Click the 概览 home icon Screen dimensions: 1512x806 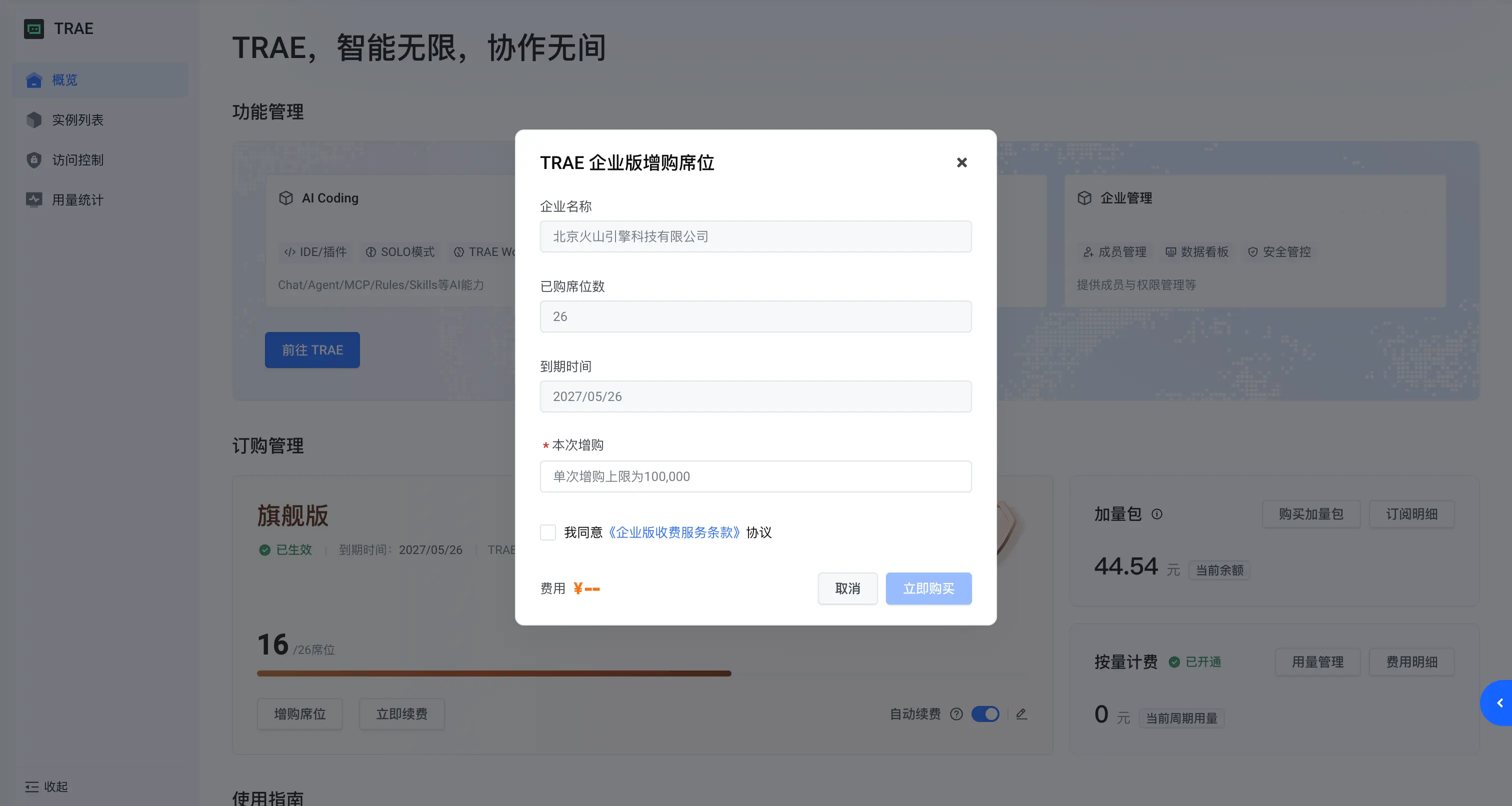(x=34, y=80)
